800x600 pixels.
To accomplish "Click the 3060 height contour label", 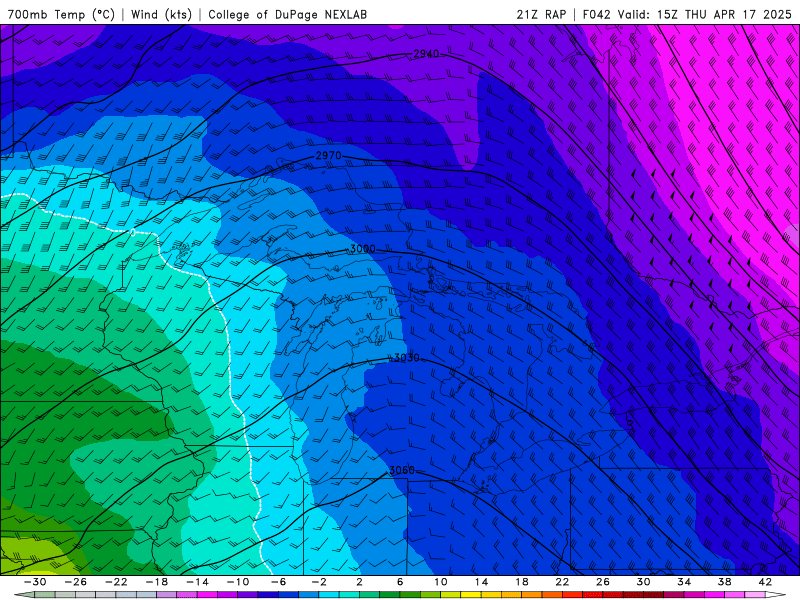I will coord(402,470).
